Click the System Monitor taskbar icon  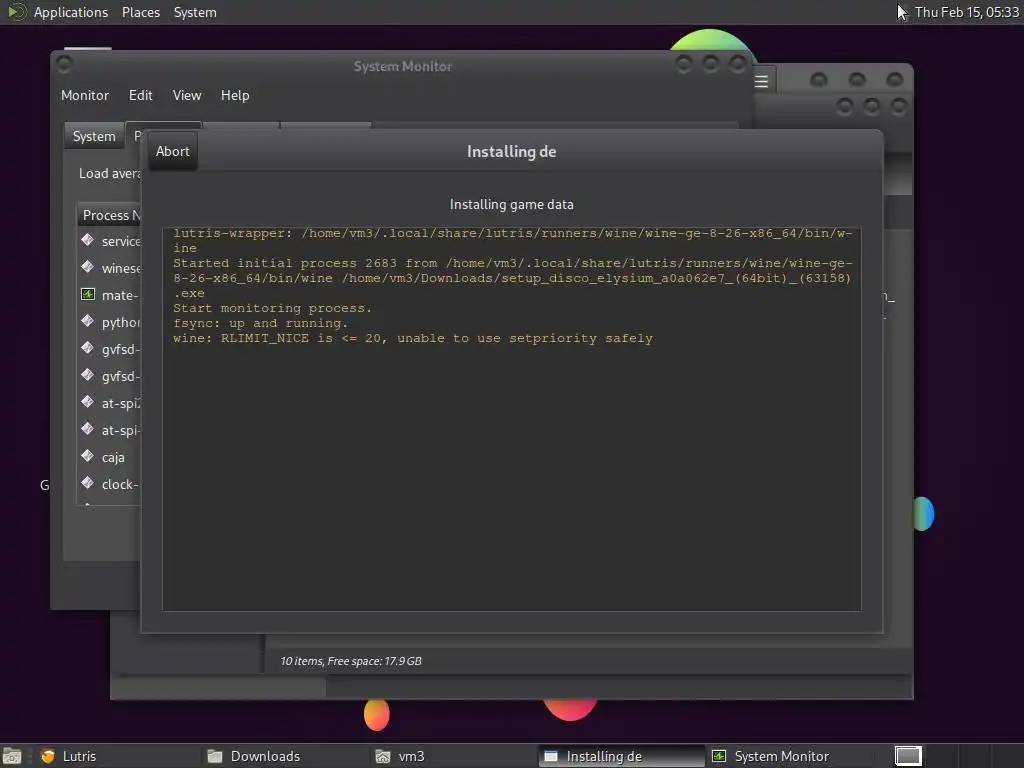click(x=719, y=756)
